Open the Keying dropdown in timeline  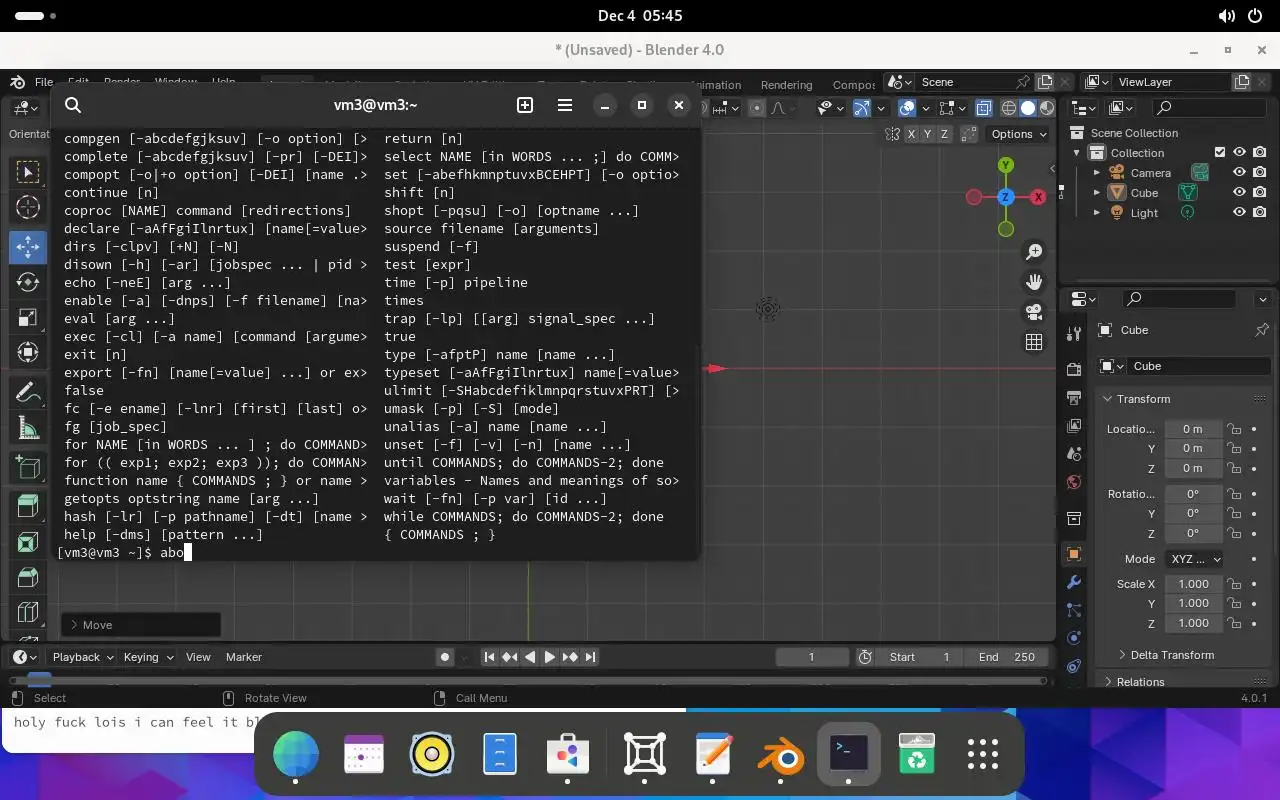pos(148,657)
